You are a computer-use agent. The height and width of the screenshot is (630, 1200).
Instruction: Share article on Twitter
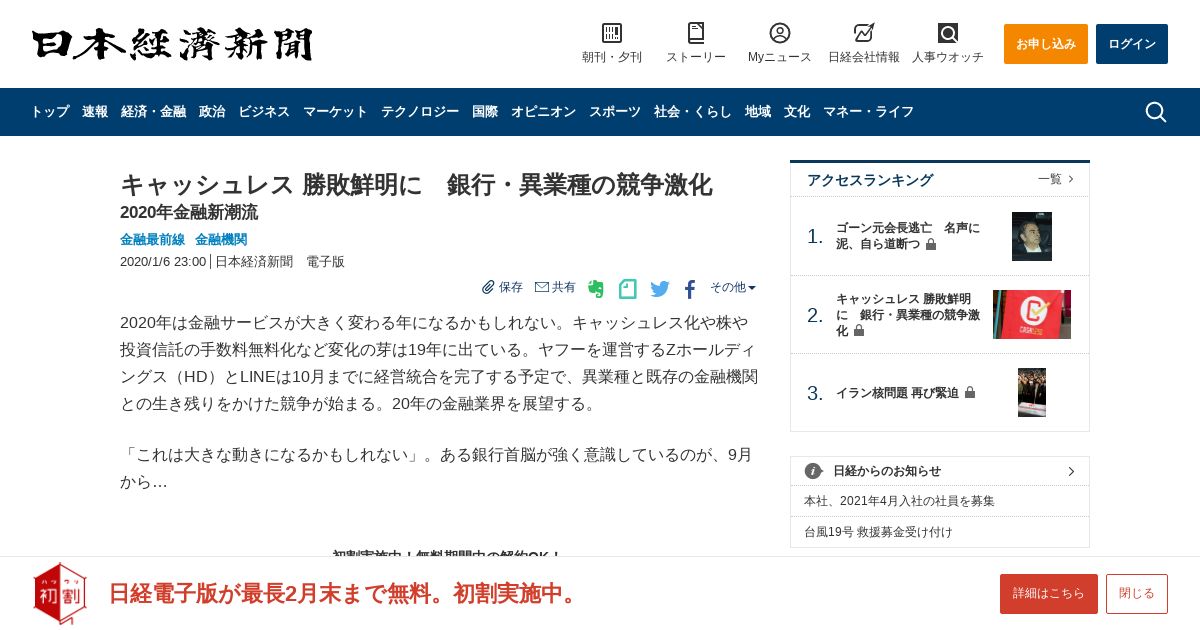(660, 289)
